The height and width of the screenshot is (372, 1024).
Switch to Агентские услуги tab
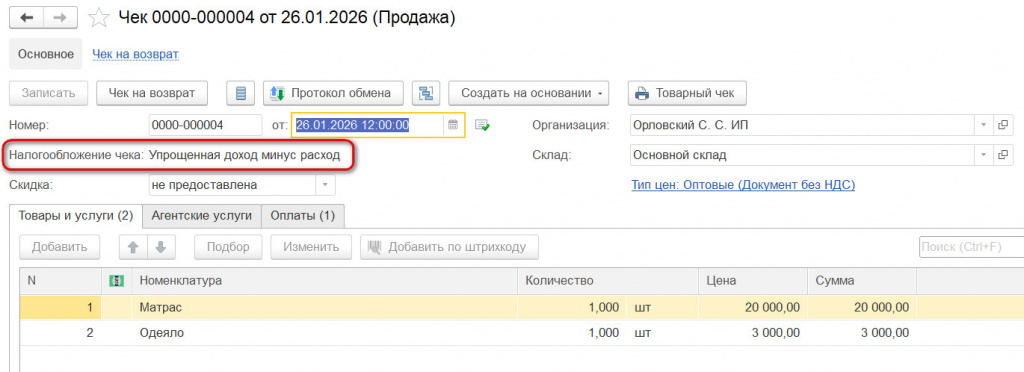click(202, 216)
